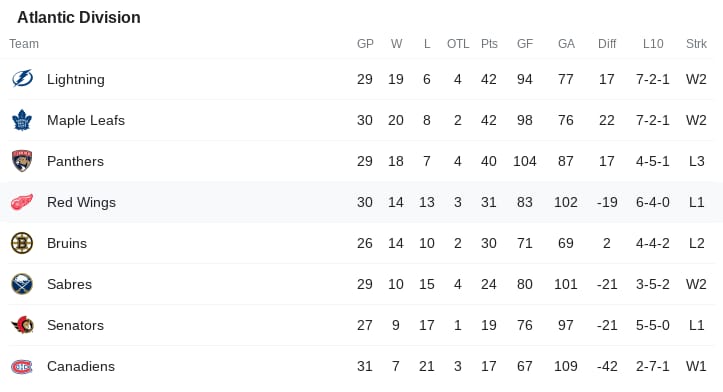
Task: Click the Canadiens CH logo
Action: pos(22,367)
